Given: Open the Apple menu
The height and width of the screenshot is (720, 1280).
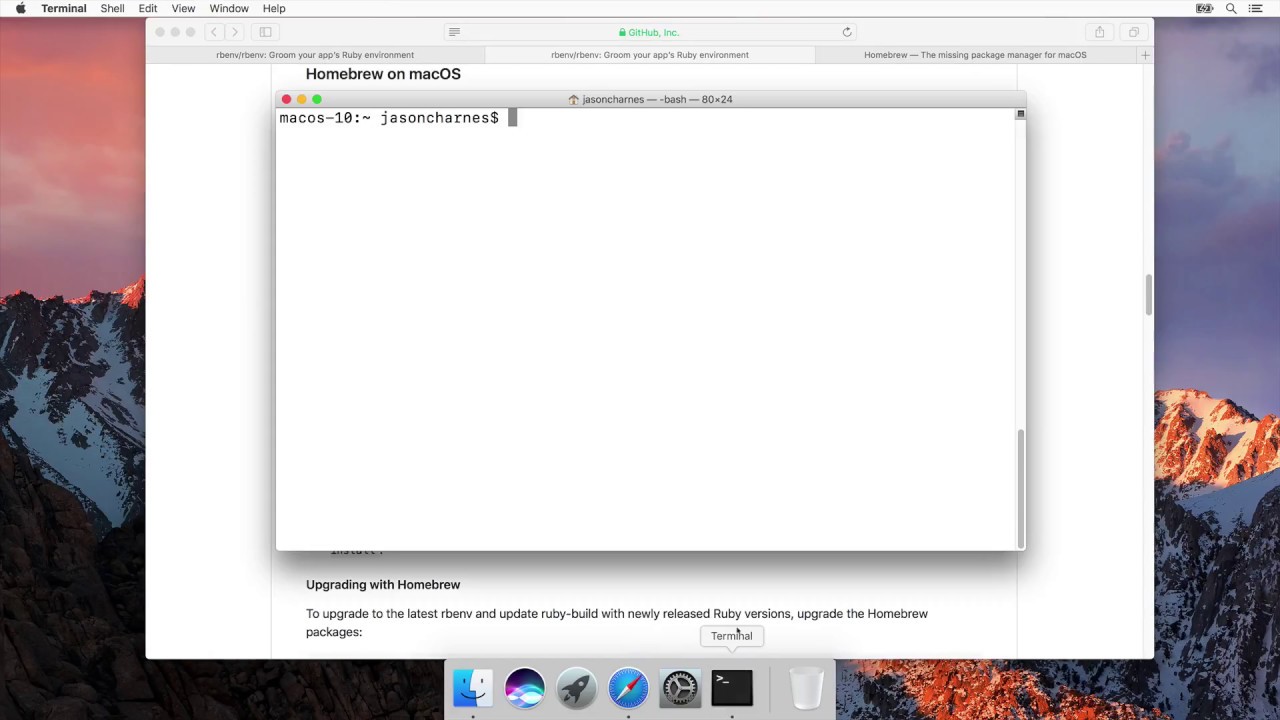Looking at the screenshot, I should (x=20, y=8).
